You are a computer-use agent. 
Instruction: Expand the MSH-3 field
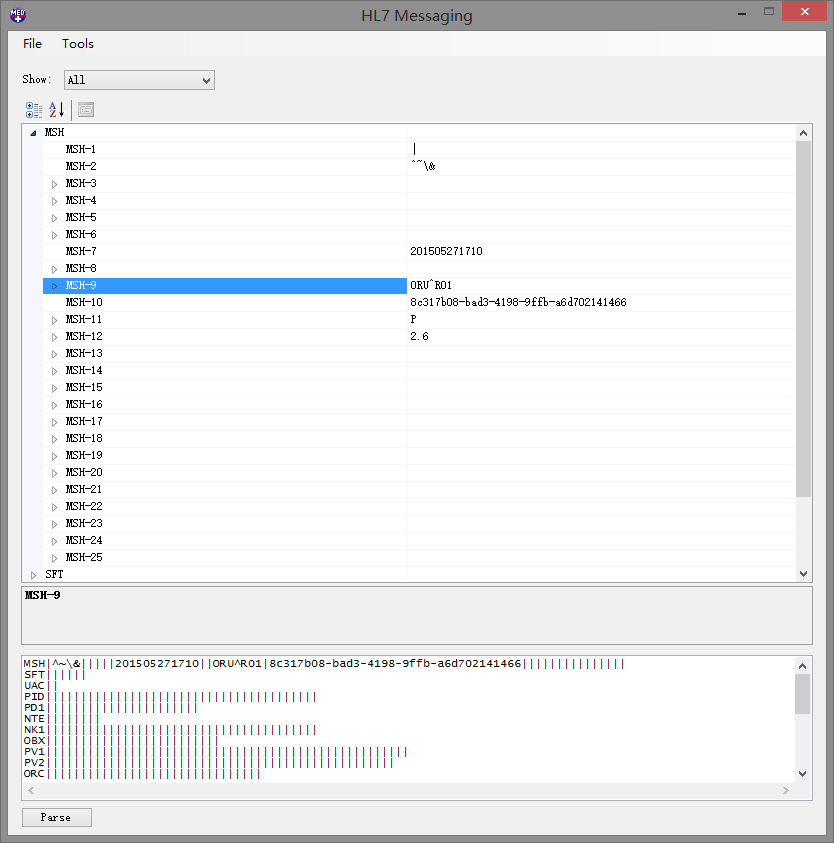click(x=55, y=184)
